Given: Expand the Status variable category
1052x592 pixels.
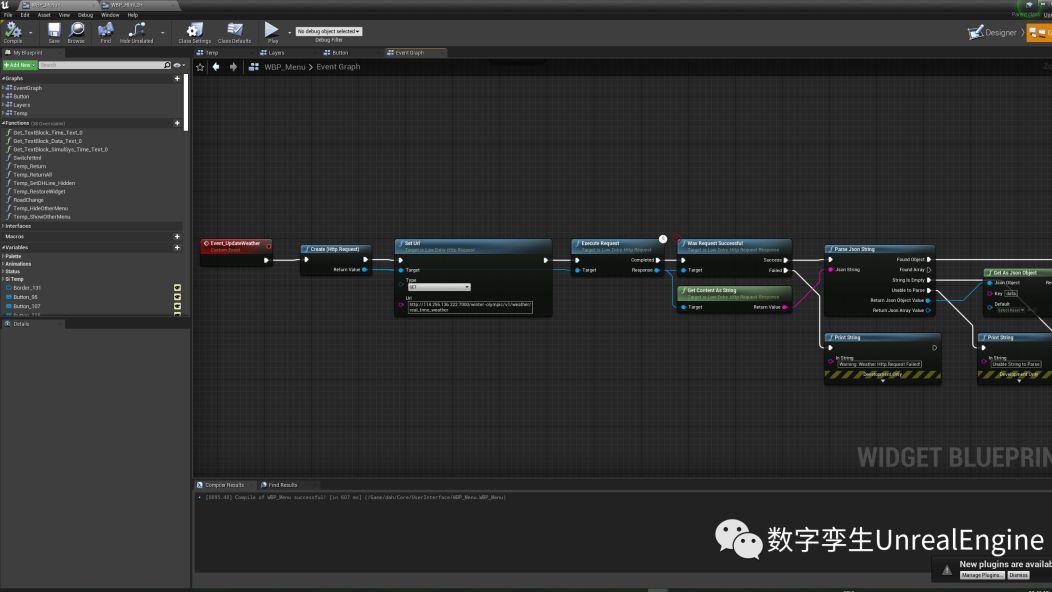Looking at the screenshot, I should click(x=3, y=272).
